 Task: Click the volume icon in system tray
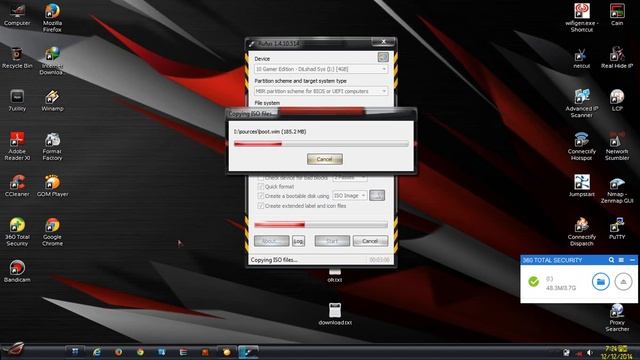[590, 352]
